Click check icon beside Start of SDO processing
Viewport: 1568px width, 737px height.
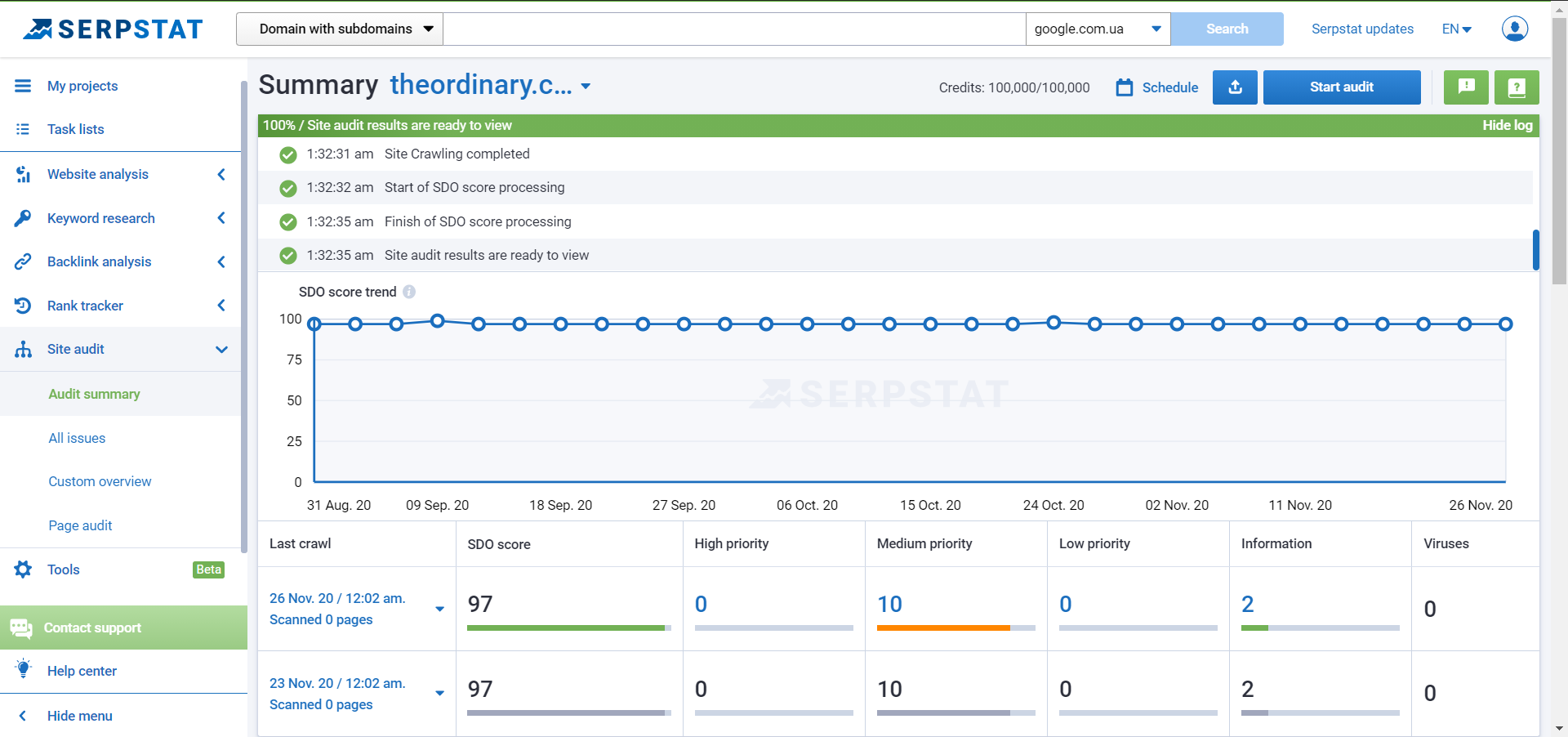pyautogui.click(x=288, y=188)
